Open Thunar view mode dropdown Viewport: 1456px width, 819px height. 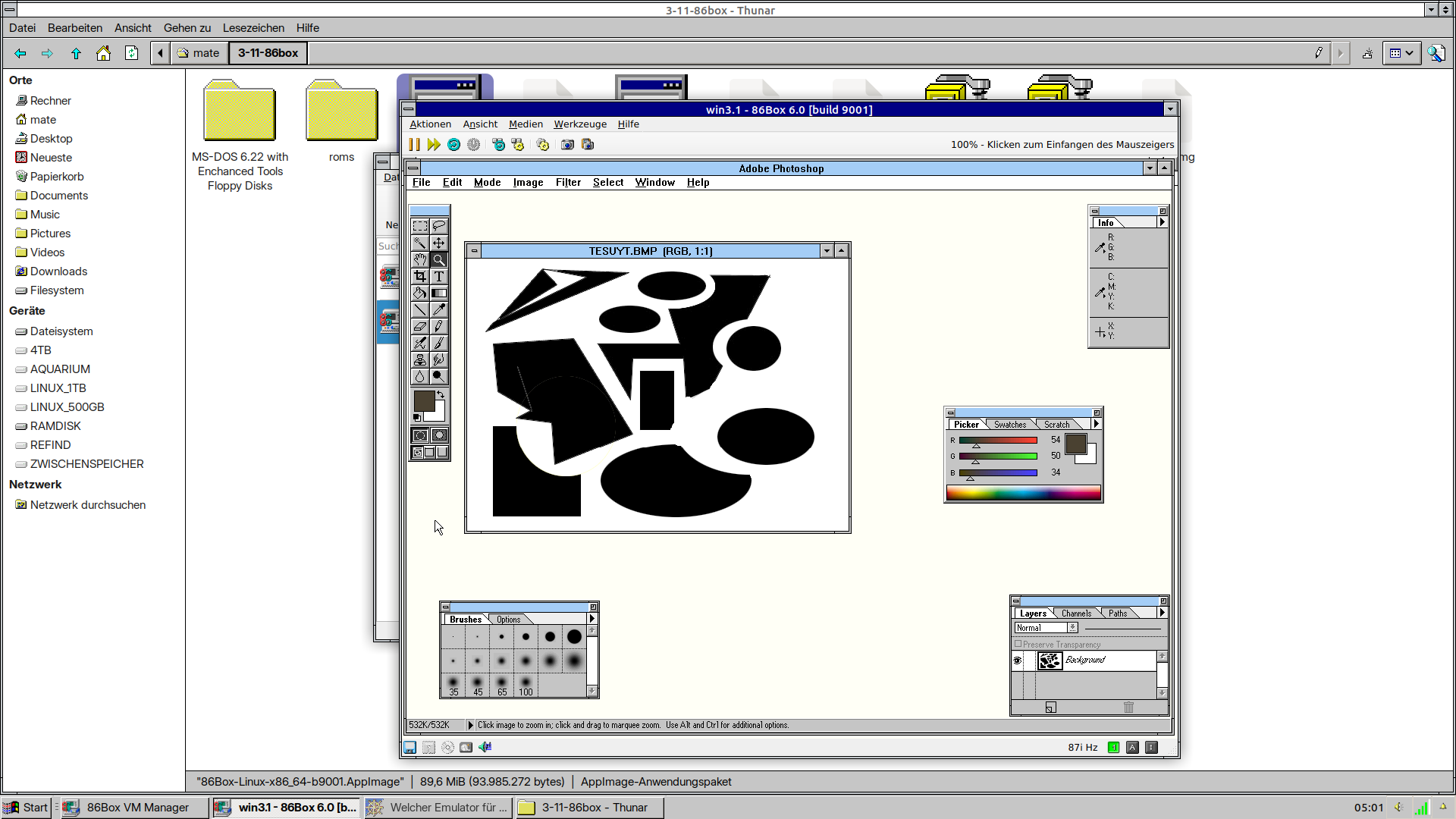point(1401,53)
